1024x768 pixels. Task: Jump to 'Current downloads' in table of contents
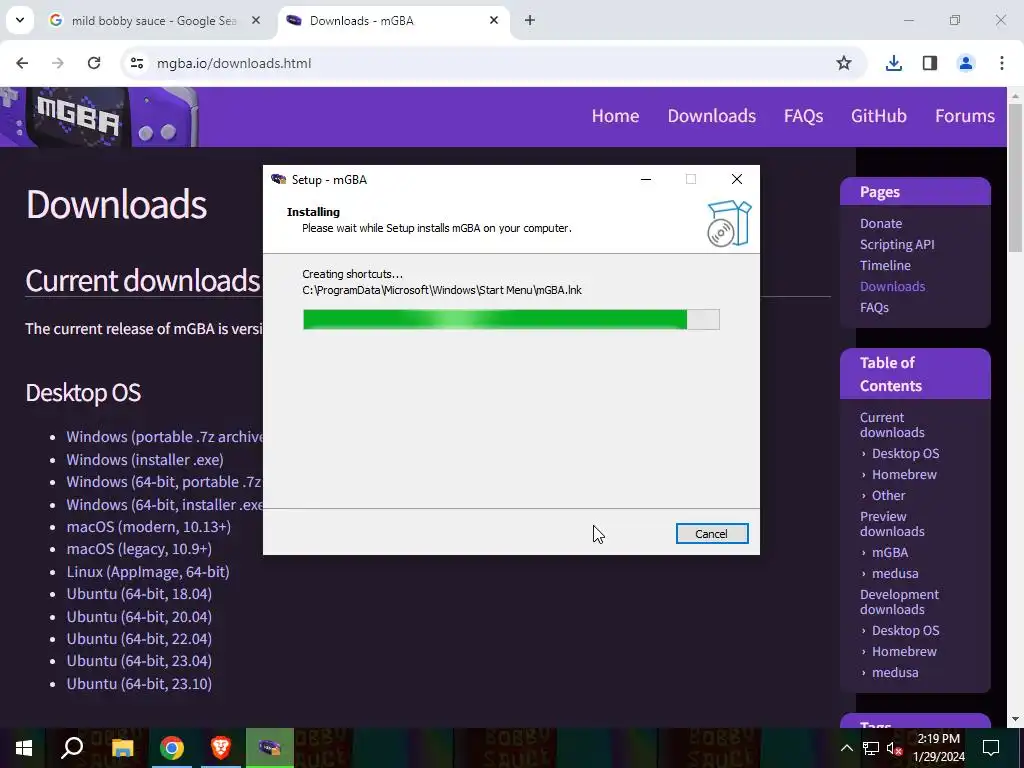892,424
